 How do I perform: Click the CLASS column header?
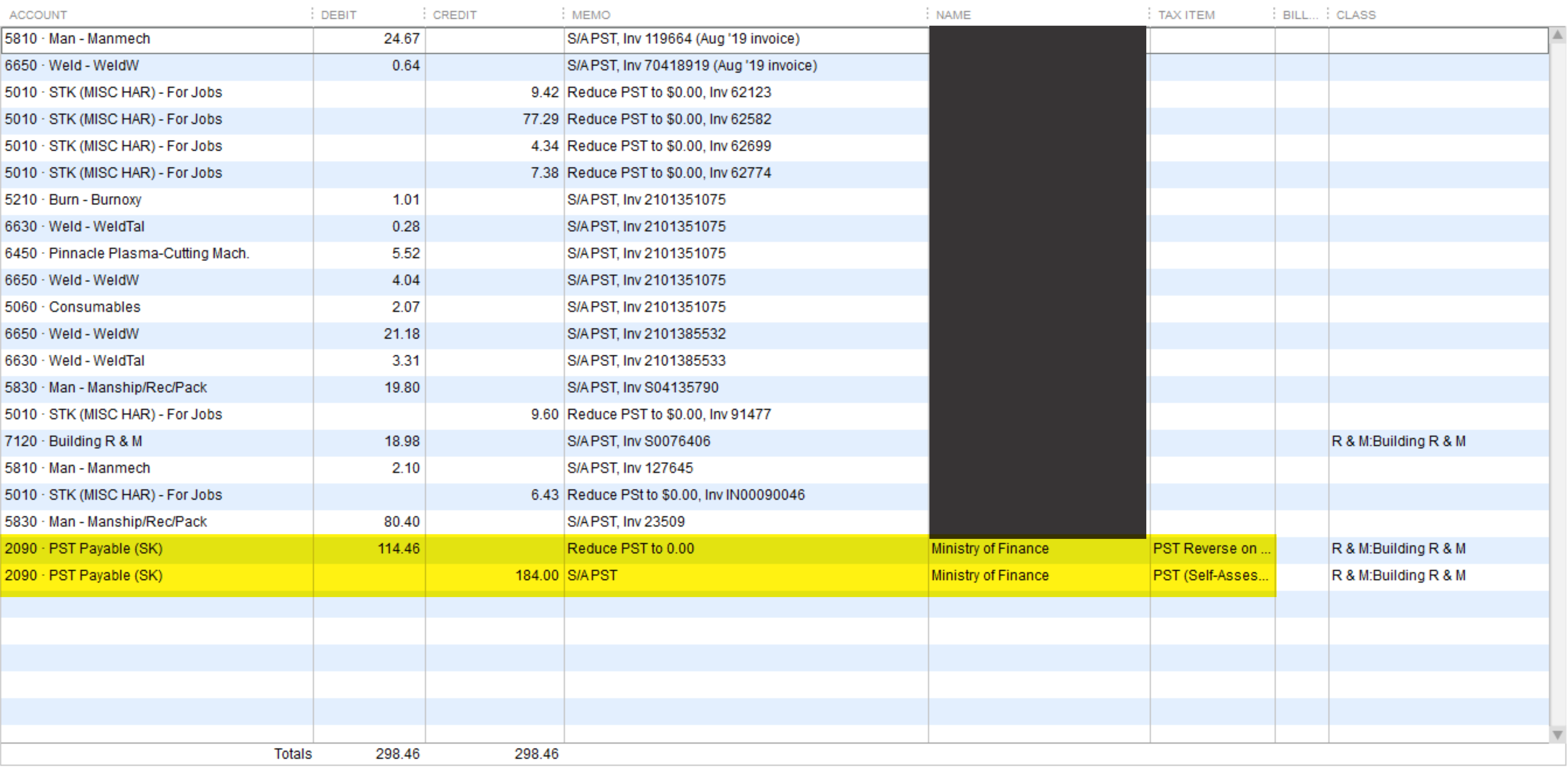1355,15
